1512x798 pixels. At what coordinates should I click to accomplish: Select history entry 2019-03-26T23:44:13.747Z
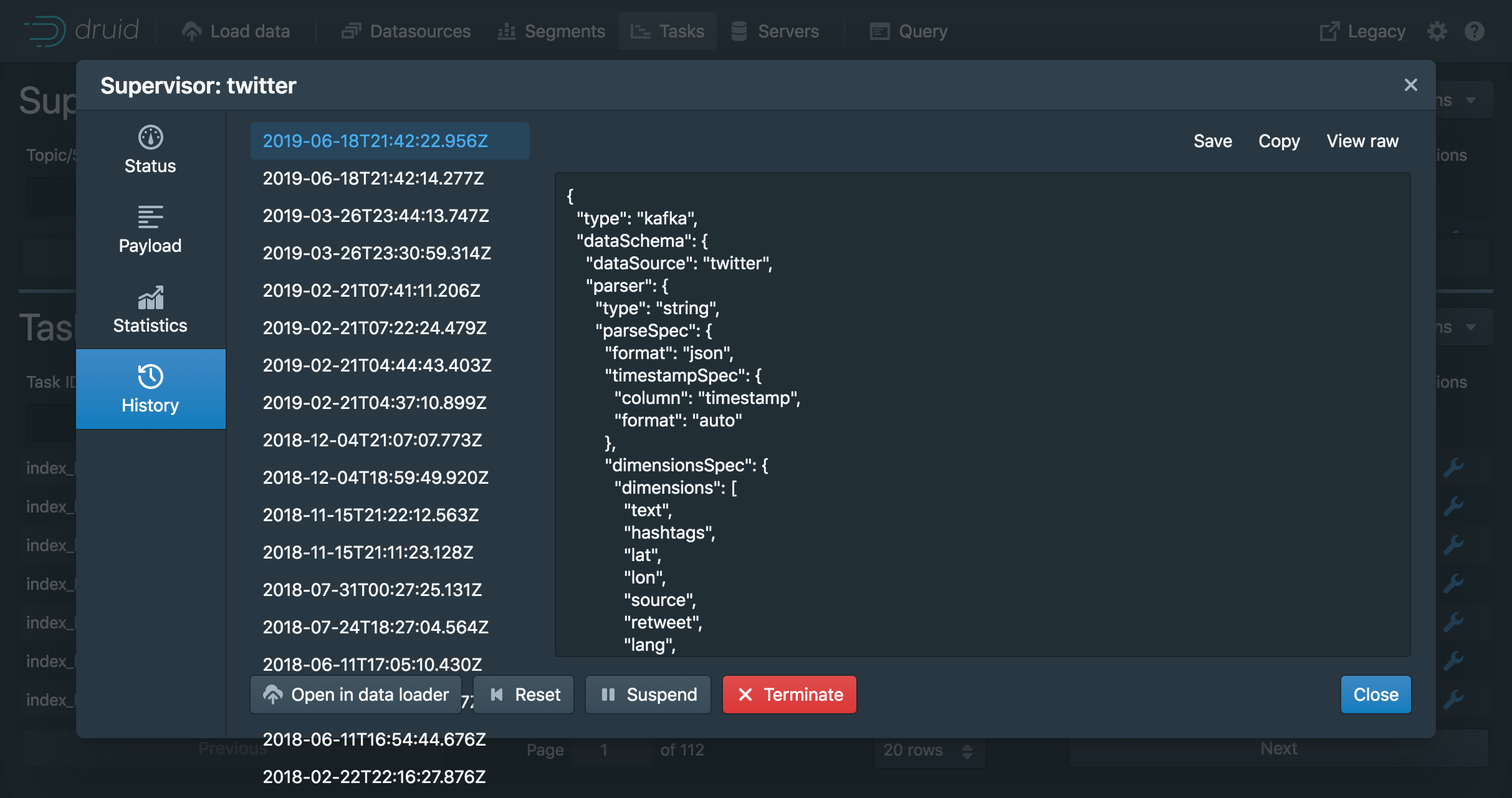tap(390, 216)
